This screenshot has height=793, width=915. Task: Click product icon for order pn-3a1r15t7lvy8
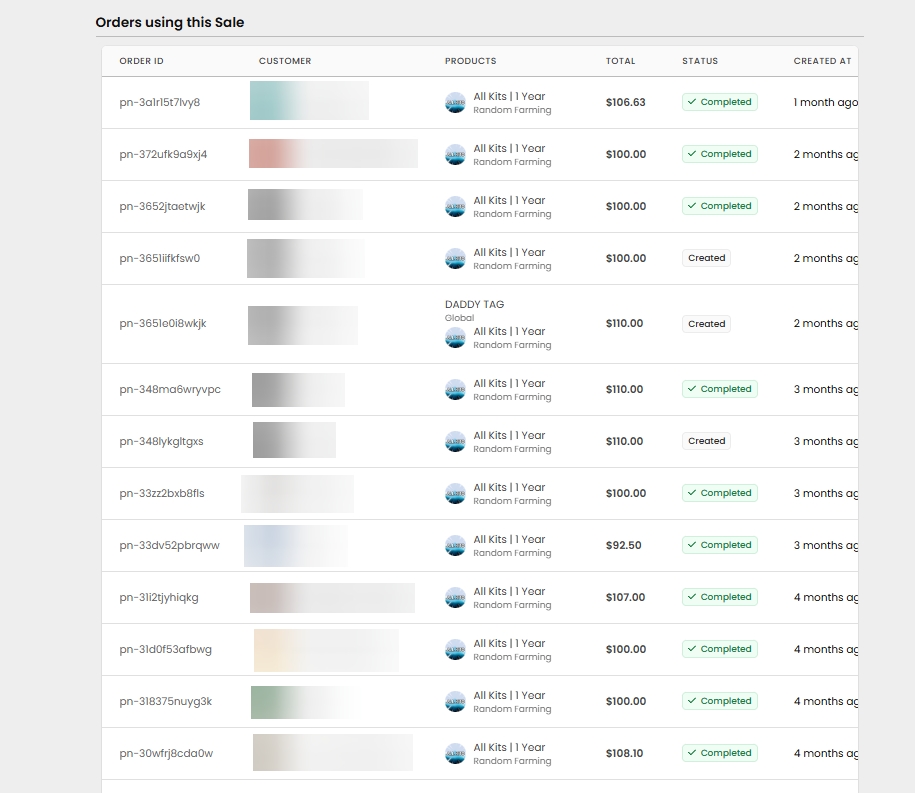pyautogui.click(x=455, y=103)
